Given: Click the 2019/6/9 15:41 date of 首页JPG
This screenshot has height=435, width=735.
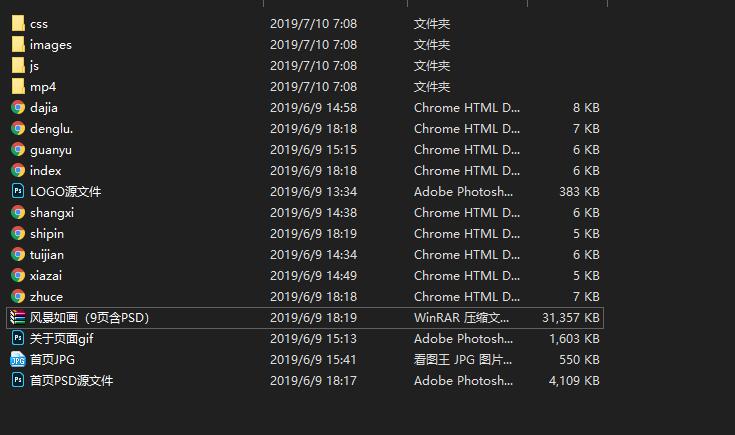Looking at the screenshot, I should [x=313, y=359].
